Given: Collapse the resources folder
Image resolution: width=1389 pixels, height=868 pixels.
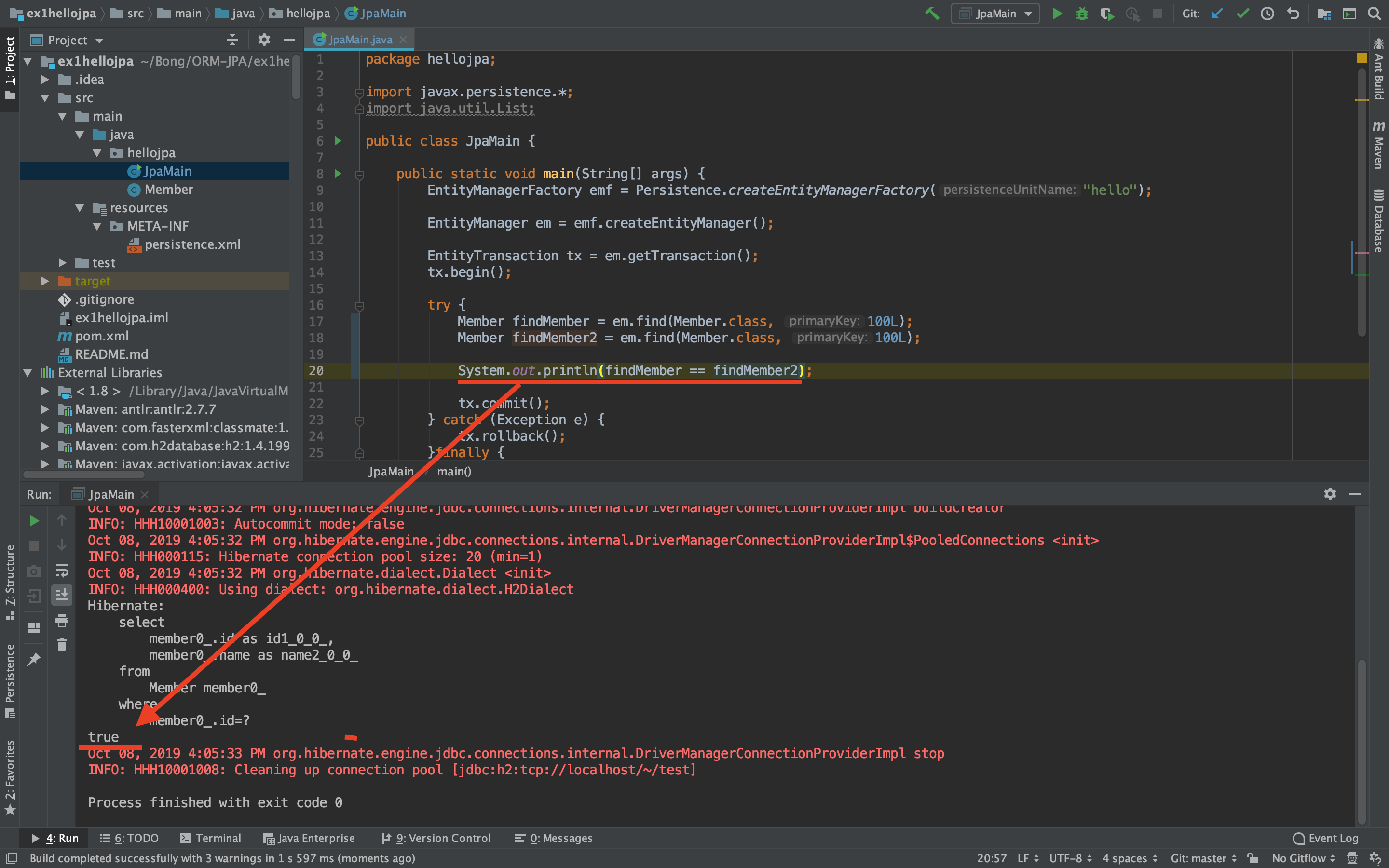Looking at the screenshot, I should pyautogui.click(x=80, y=208).
